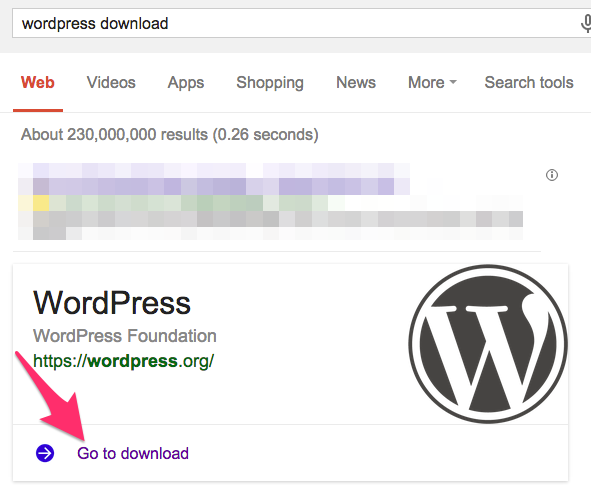Select the Web results tab

coord(38,83)
